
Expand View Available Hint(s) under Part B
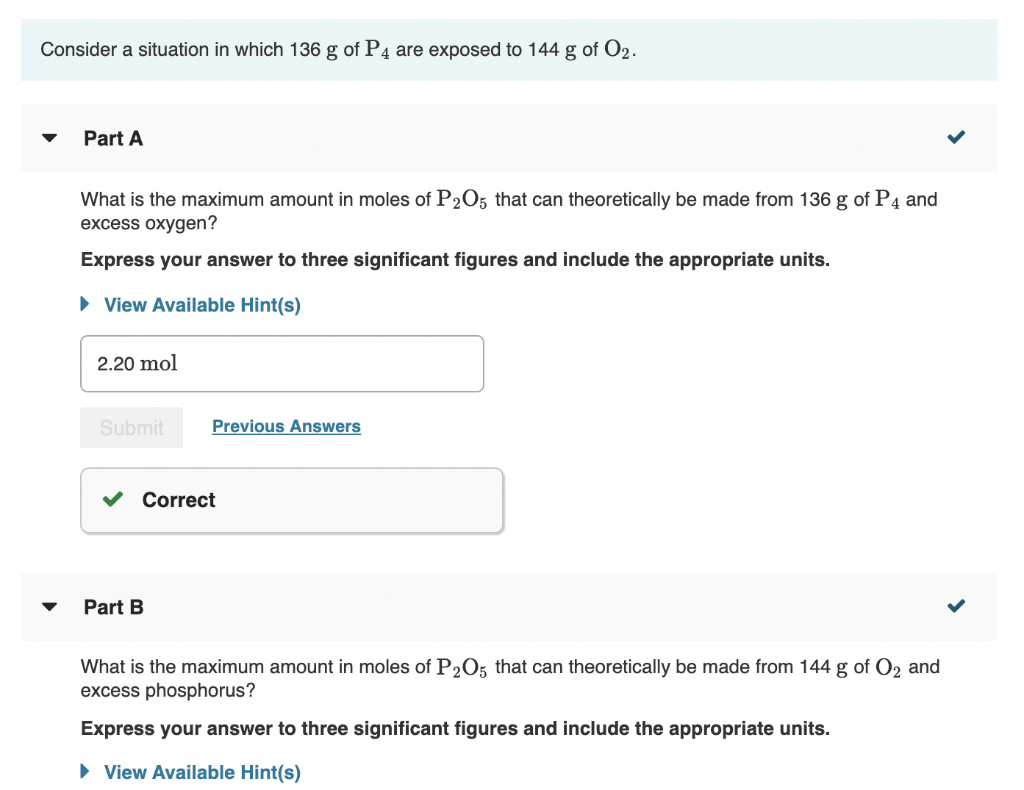click(x=202, y=772)
